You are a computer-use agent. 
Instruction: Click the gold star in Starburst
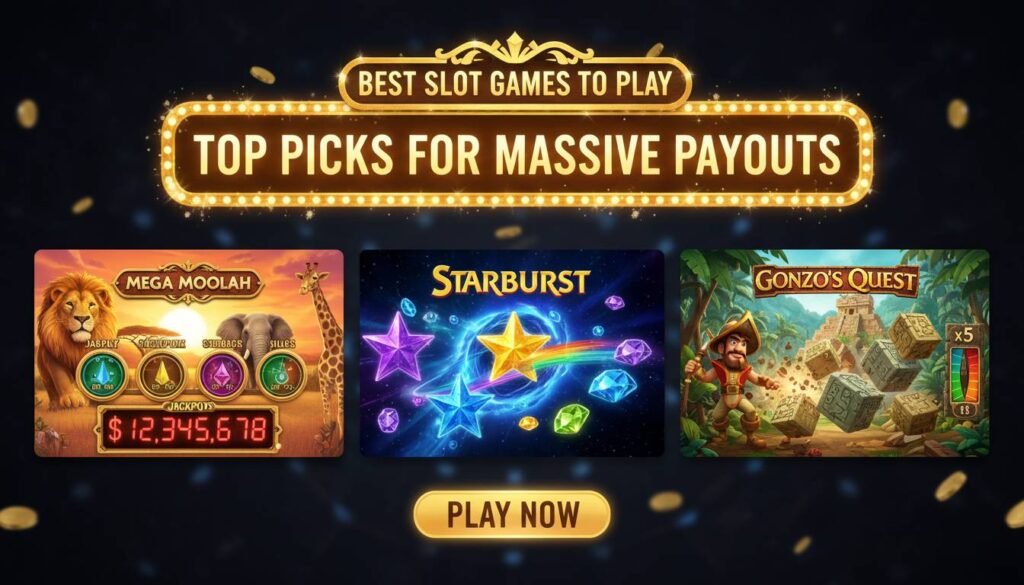click(513, 346)
